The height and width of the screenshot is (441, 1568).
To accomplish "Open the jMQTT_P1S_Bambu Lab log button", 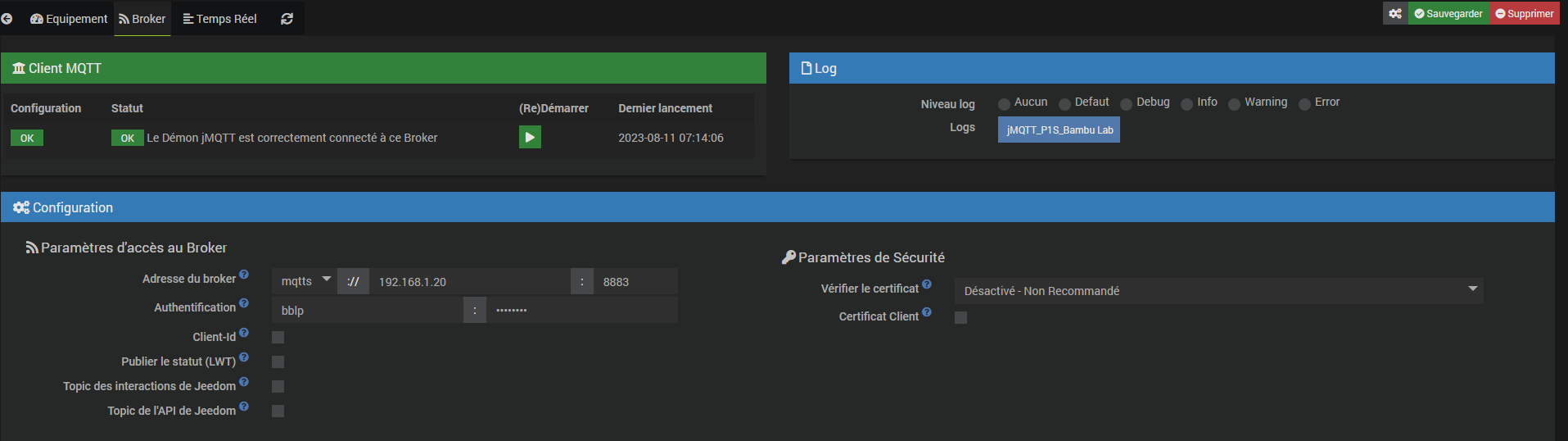I will (1059, 130).
